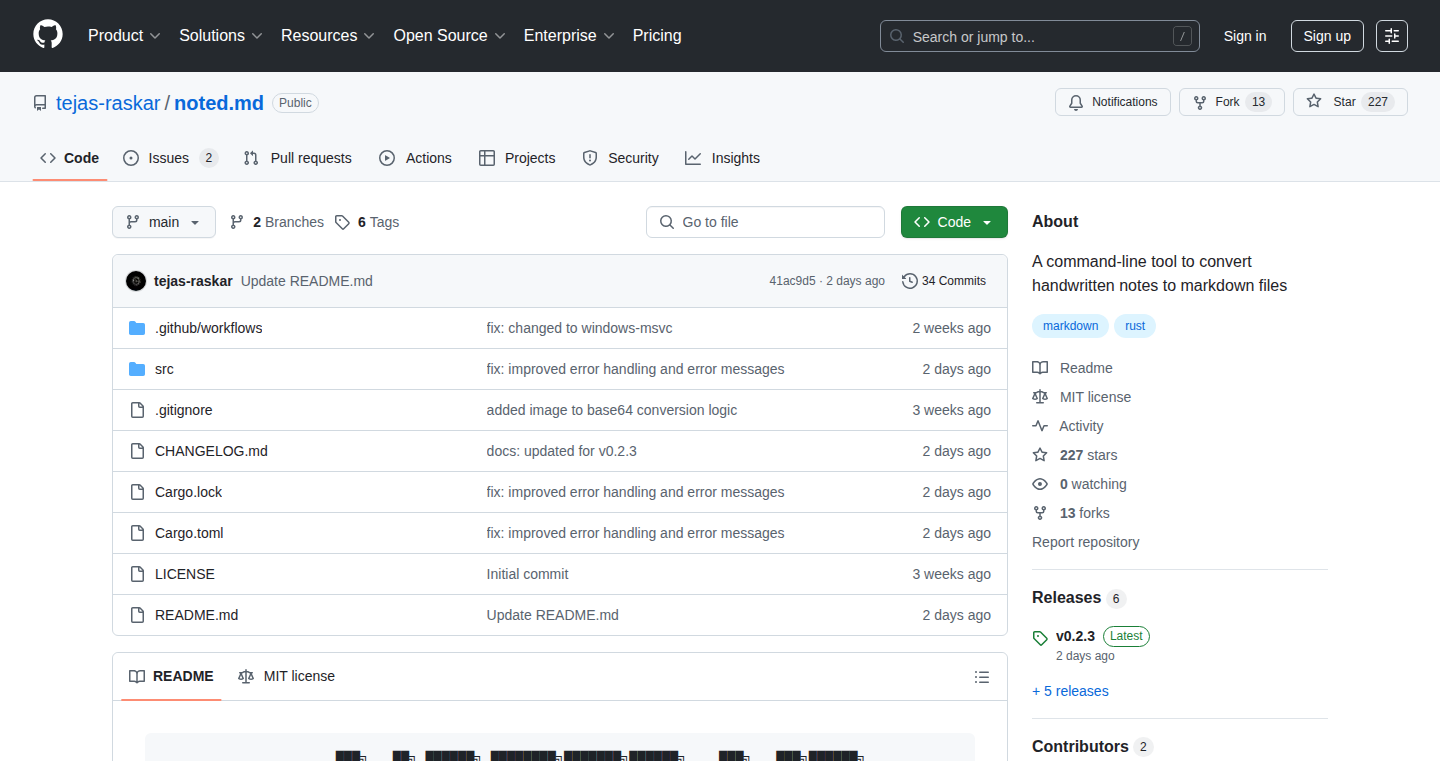Click the scale icon beside MIT license in About
The image size is (1440, 761).
[x=1040, y=397]
